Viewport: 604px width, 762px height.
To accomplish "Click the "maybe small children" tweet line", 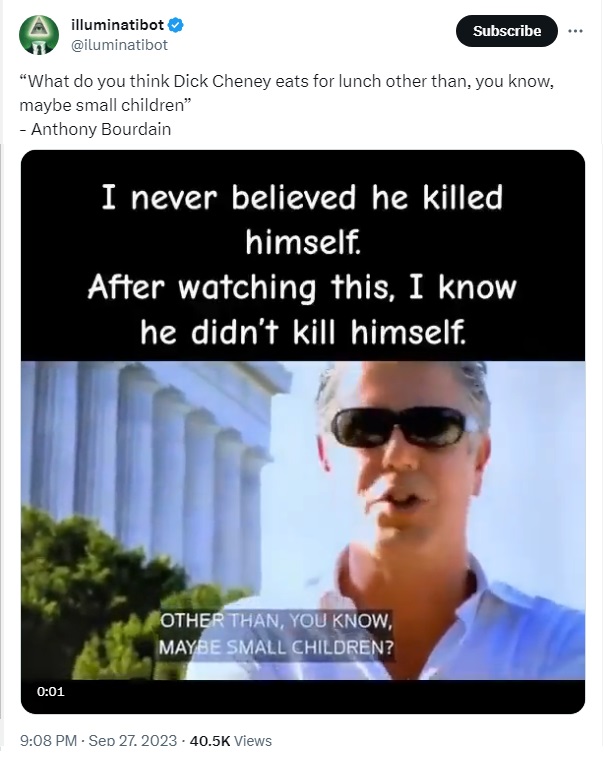I will (105, 105).
